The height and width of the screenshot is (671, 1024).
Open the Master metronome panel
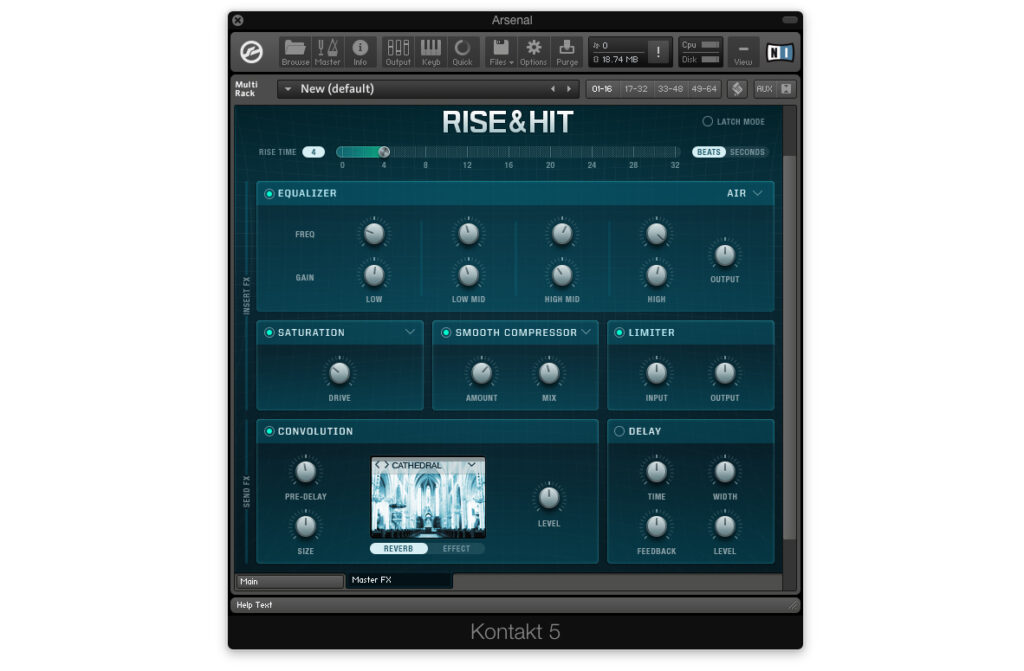tap(327, 52)
